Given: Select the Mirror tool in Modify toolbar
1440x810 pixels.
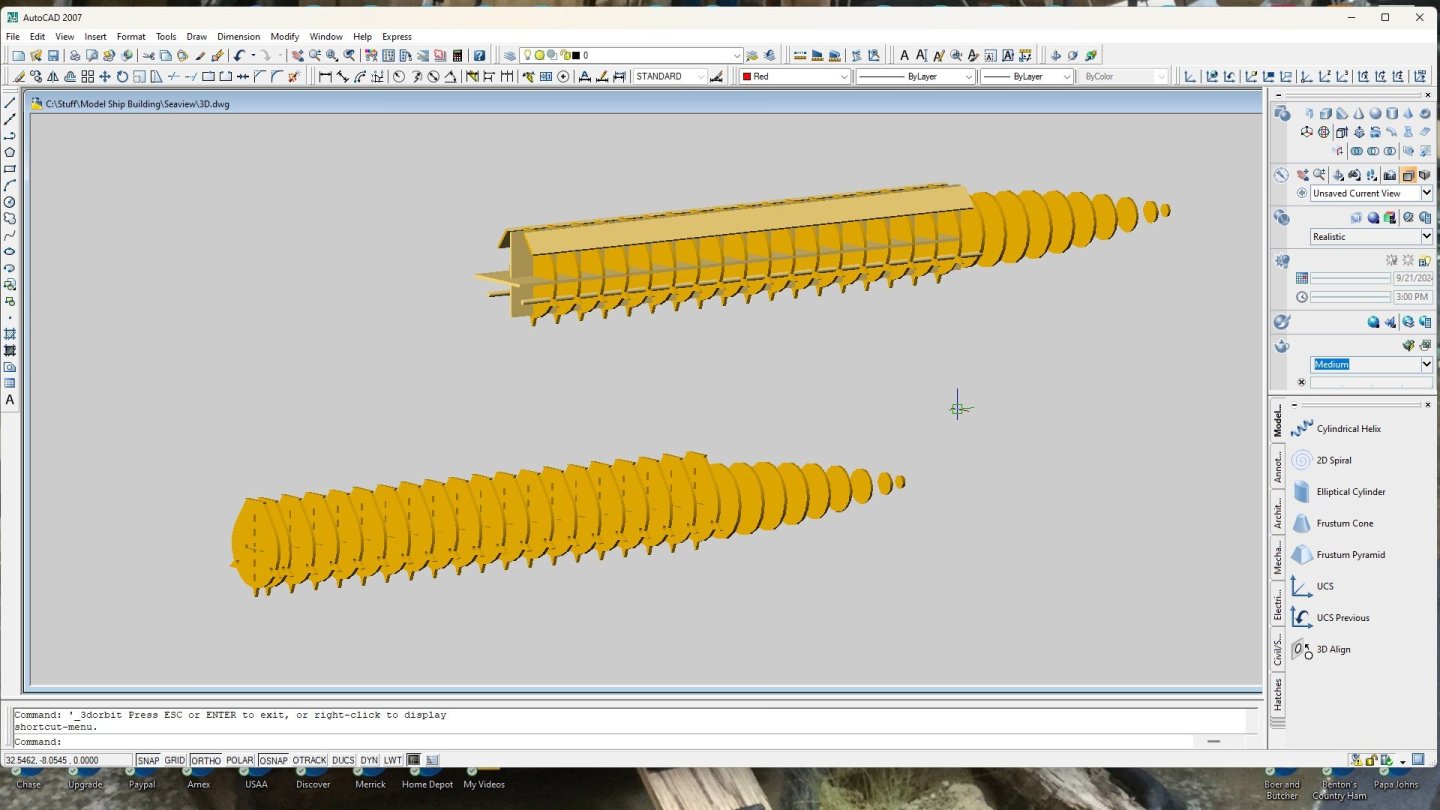Looking at the screenshot, I should point(53,76).
